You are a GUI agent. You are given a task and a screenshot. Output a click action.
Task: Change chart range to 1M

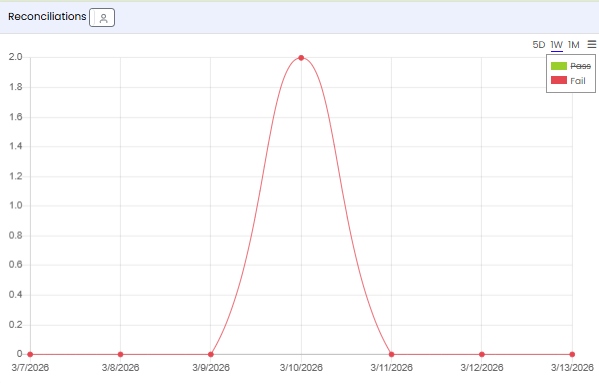pyautogui.click(x=573, y=45)
